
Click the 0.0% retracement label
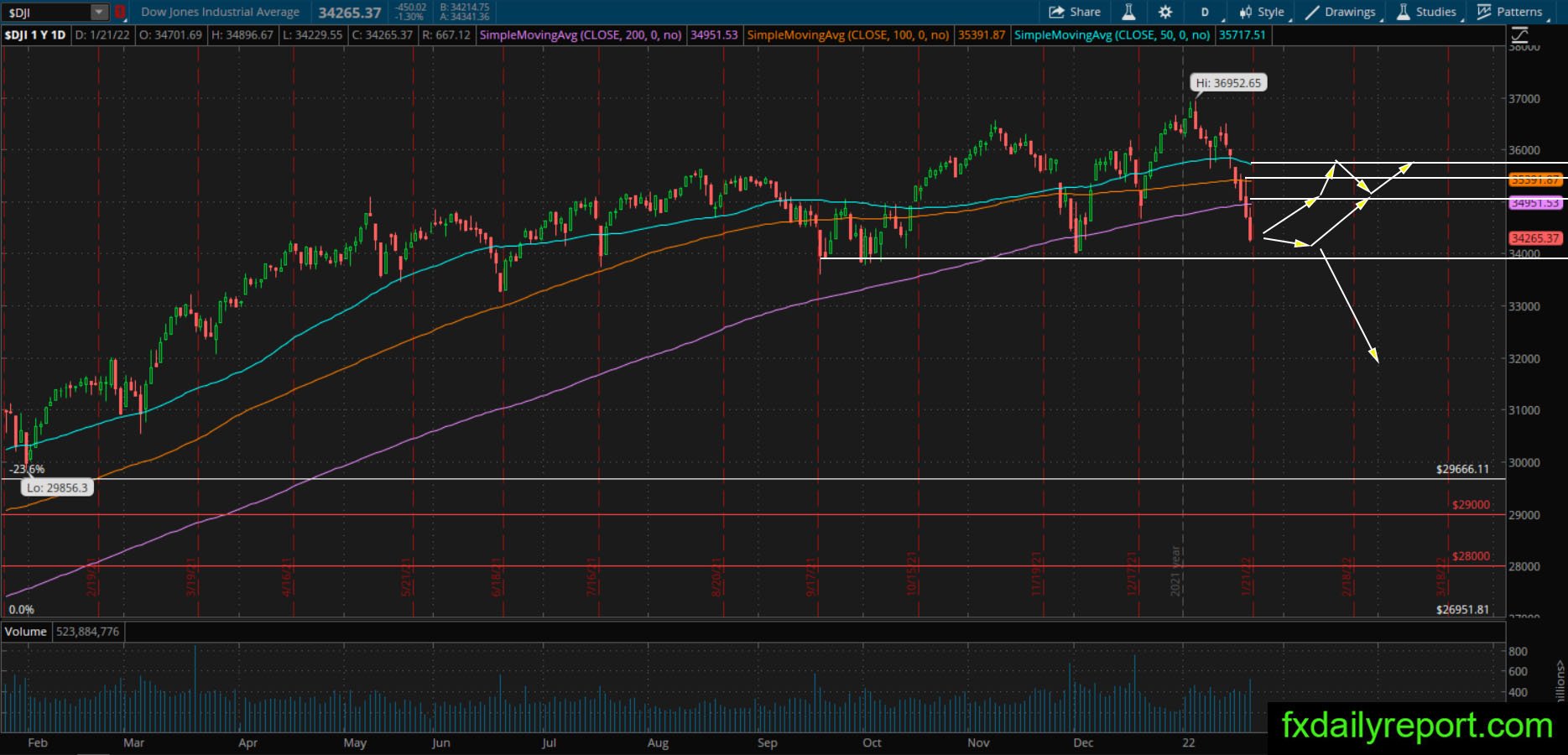pyautogui.click(x=21, y=610)
